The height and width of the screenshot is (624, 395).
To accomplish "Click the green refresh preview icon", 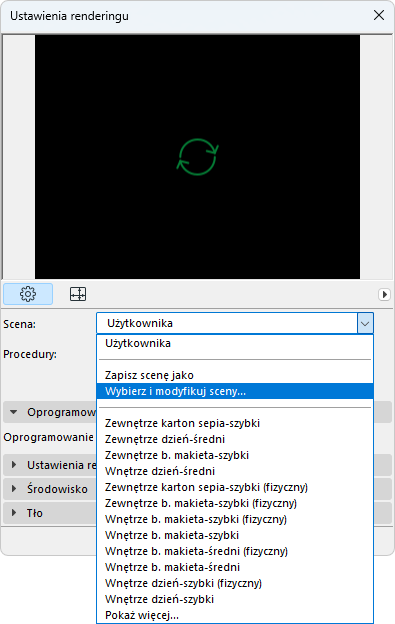I will tap(198, 157).
